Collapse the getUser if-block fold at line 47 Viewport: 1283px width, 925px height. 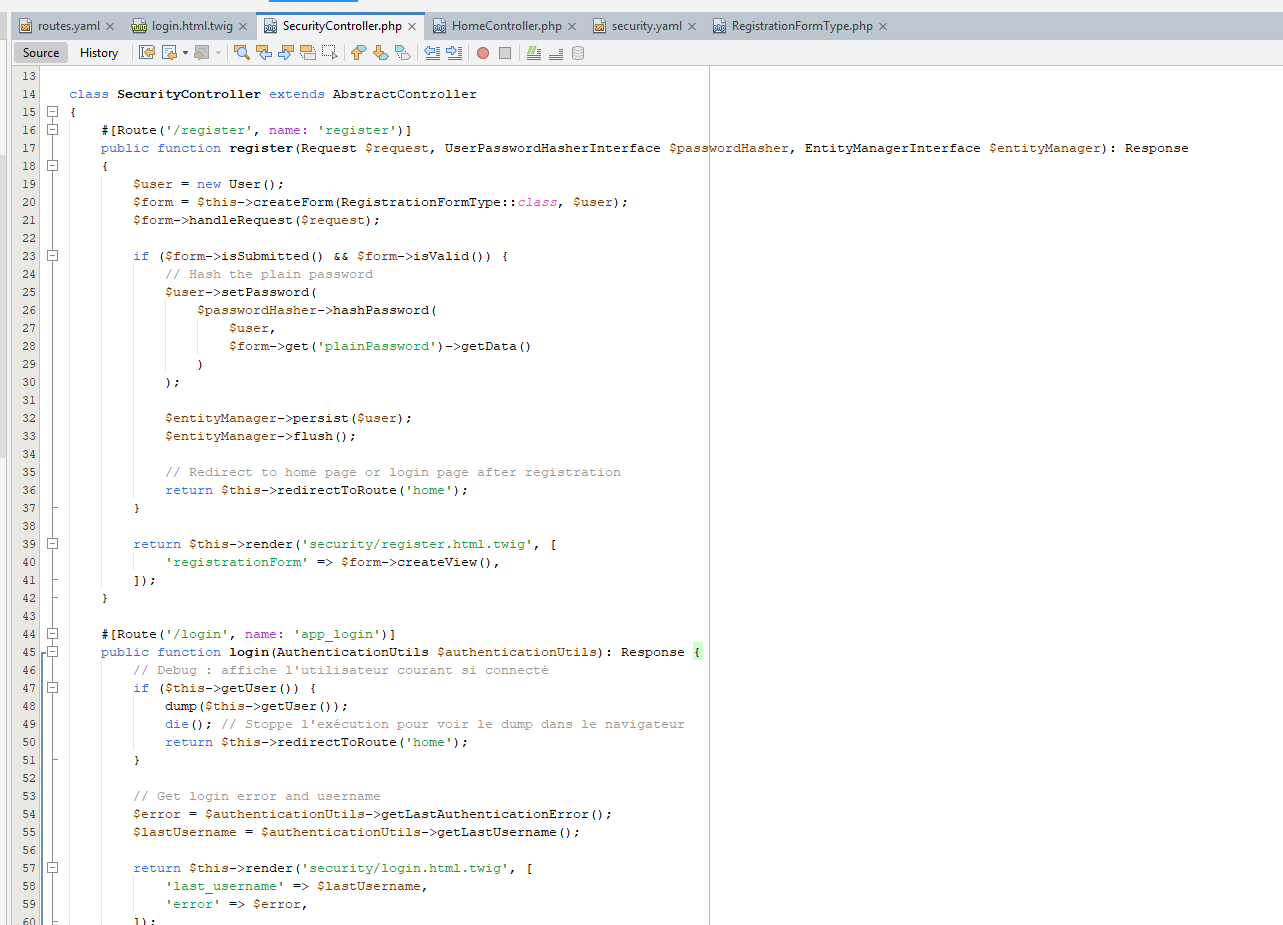(53, 688)
